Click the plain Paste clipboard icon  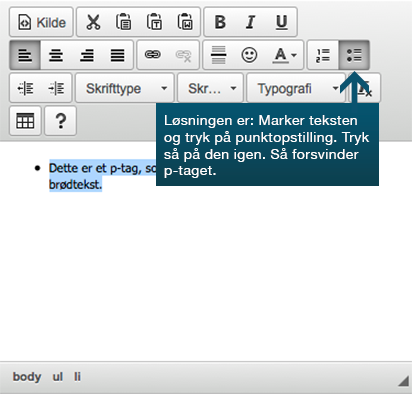tap(123, 22)
